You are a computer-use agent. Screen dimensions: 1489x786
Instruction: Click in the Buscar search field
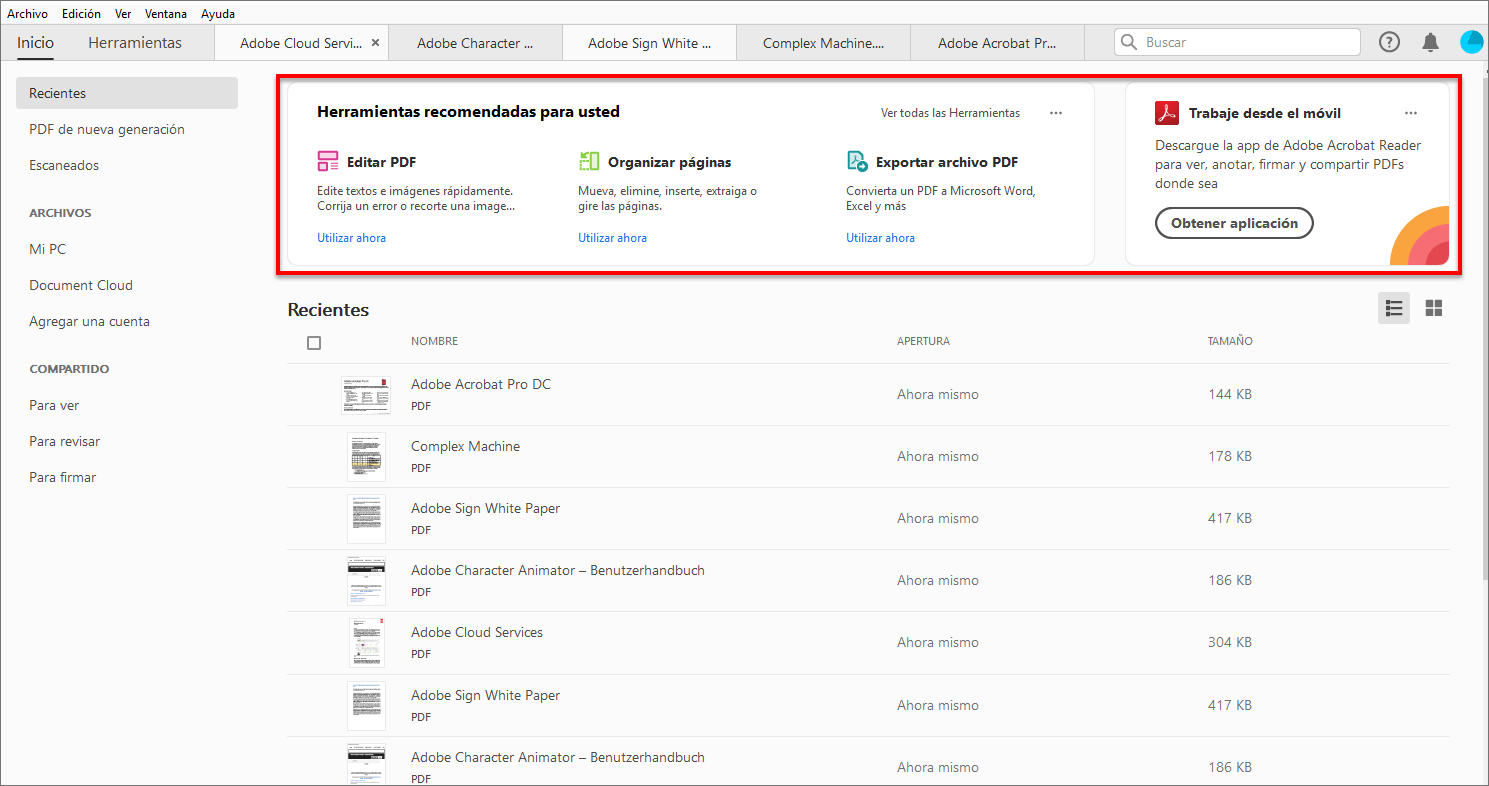pyautogui.click(x=1247, y=42)
